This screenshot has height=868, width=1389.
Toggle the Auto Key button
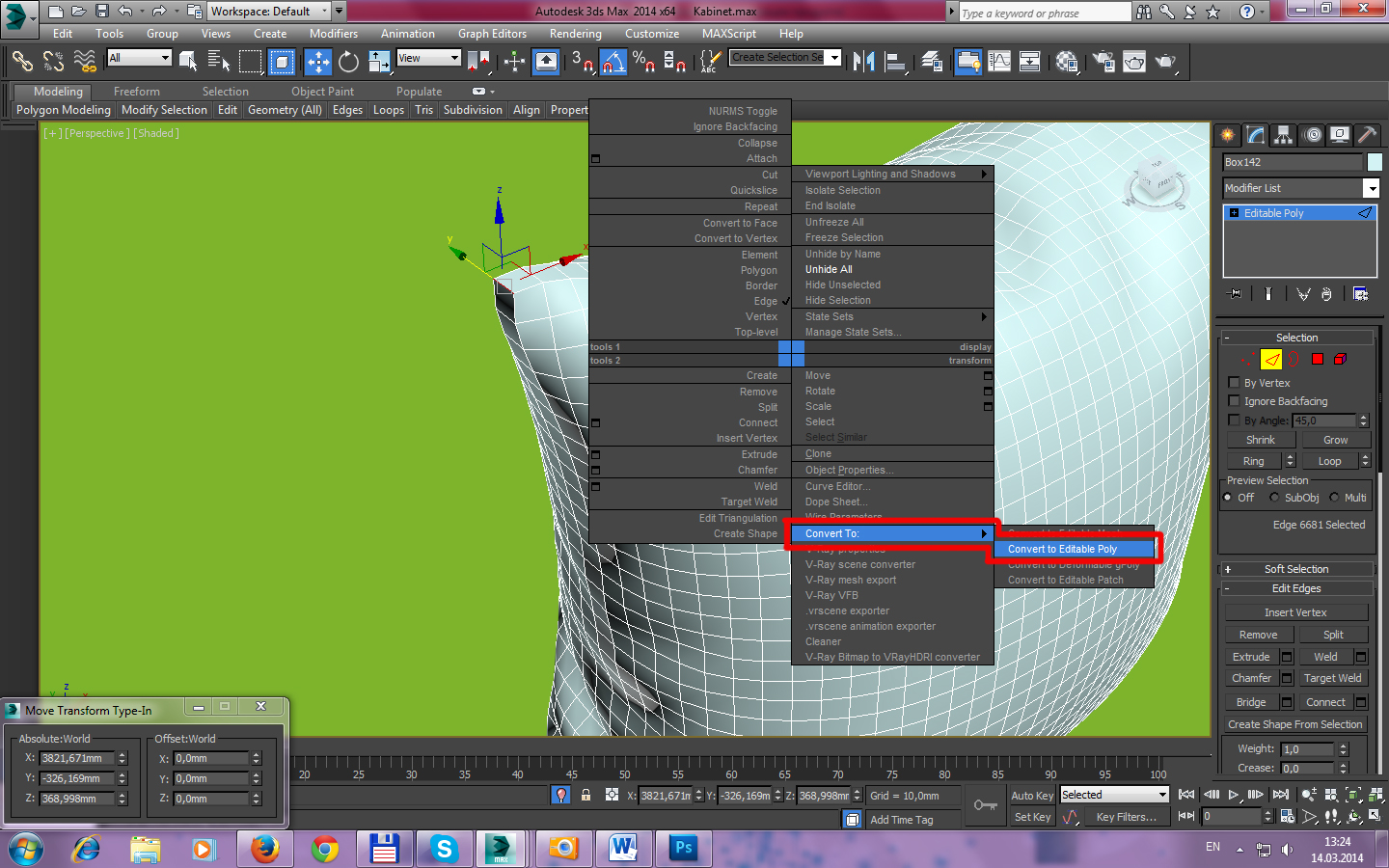(1032, 796)
